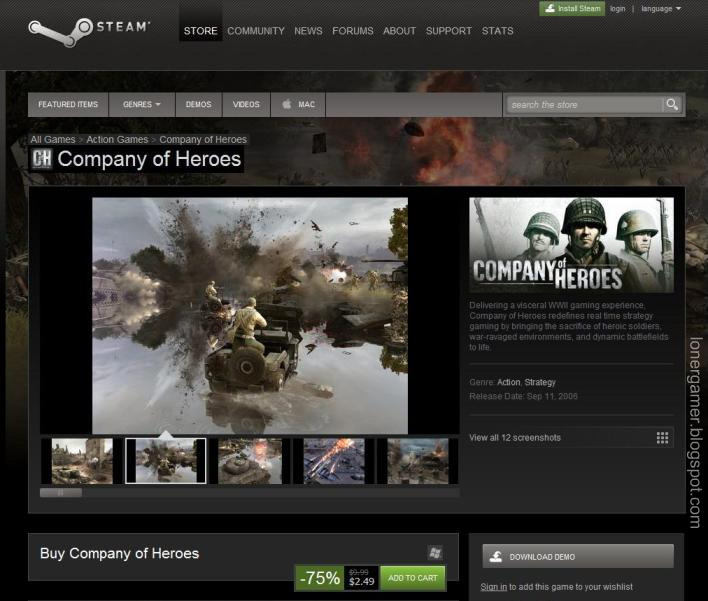Image resolution: width=708 pixels, height=601 pixels.
Task: Click the Download Demo button
Action: 578,556
